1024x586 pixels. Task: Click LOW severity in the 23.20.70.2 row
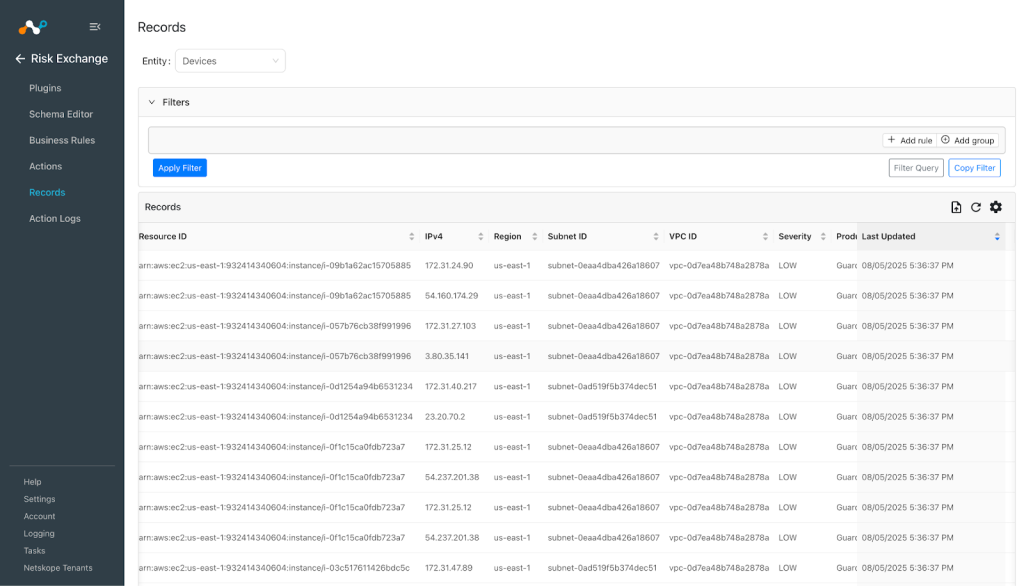(x=788, y=417)
